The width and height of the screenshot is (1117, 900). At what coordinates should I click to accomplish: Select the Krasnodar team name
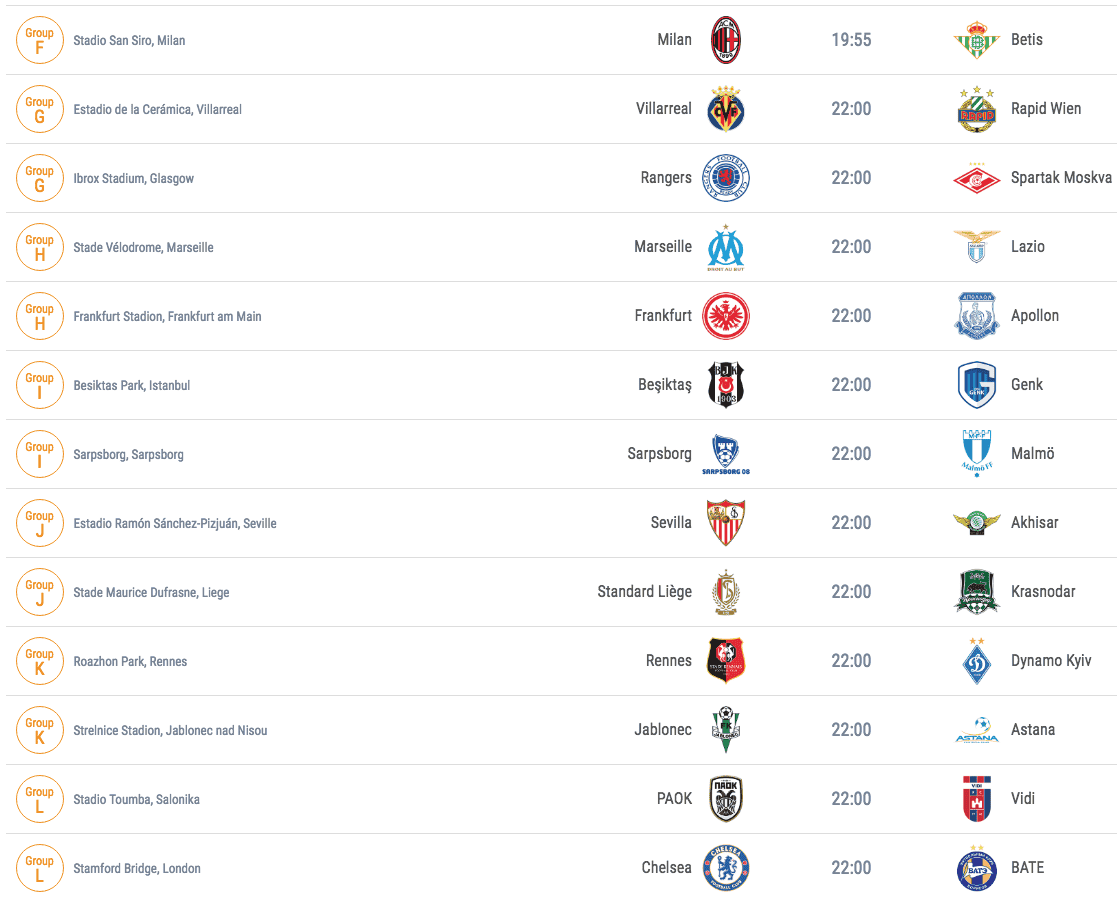[1043, 591]
